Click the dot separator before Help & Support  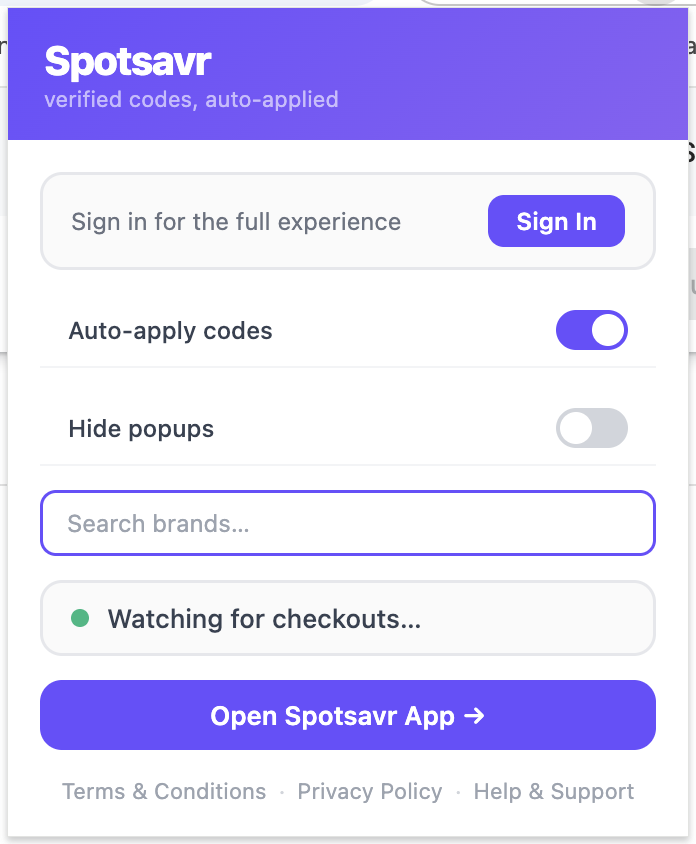[458, 792]
